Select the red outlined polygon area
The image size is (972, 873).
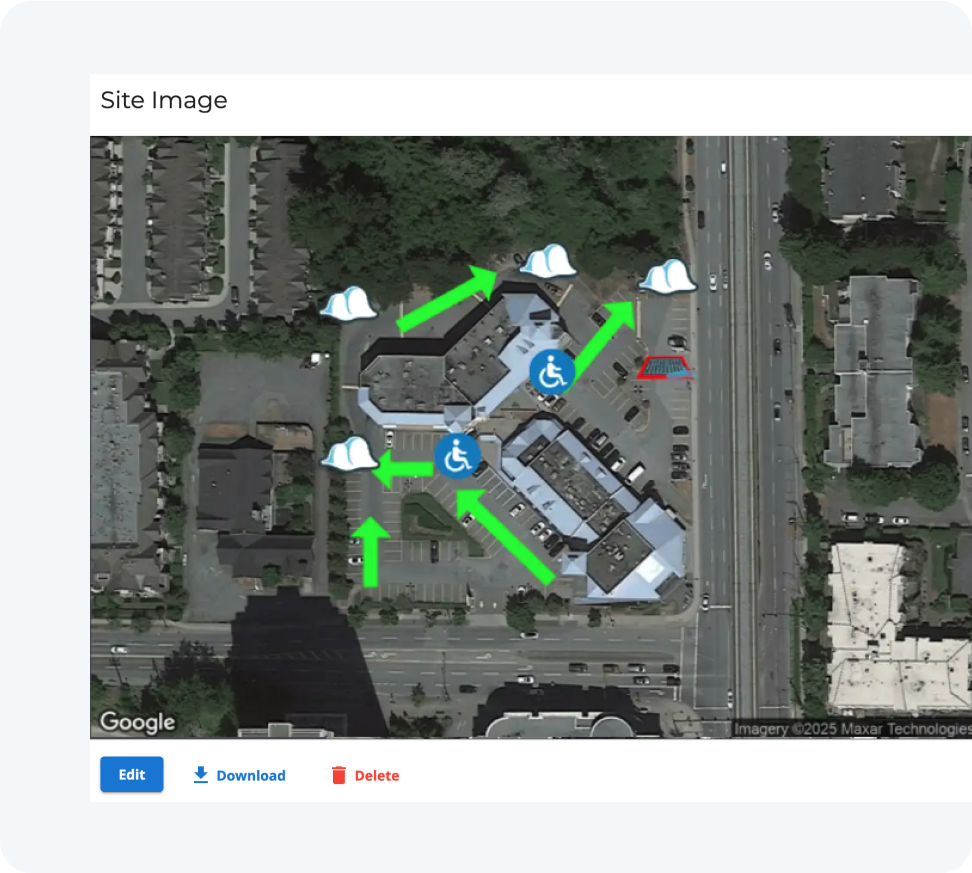665,367
